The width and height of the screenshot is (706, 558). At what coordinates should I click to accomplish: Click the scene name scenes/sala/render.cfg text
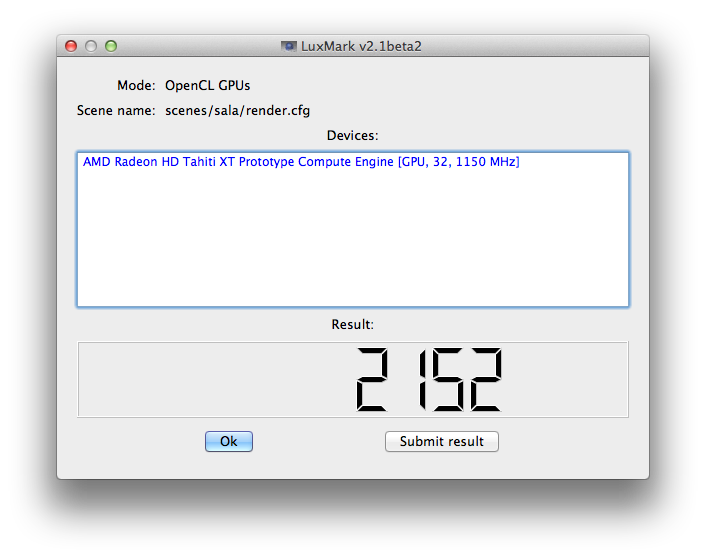click(237, 111)
